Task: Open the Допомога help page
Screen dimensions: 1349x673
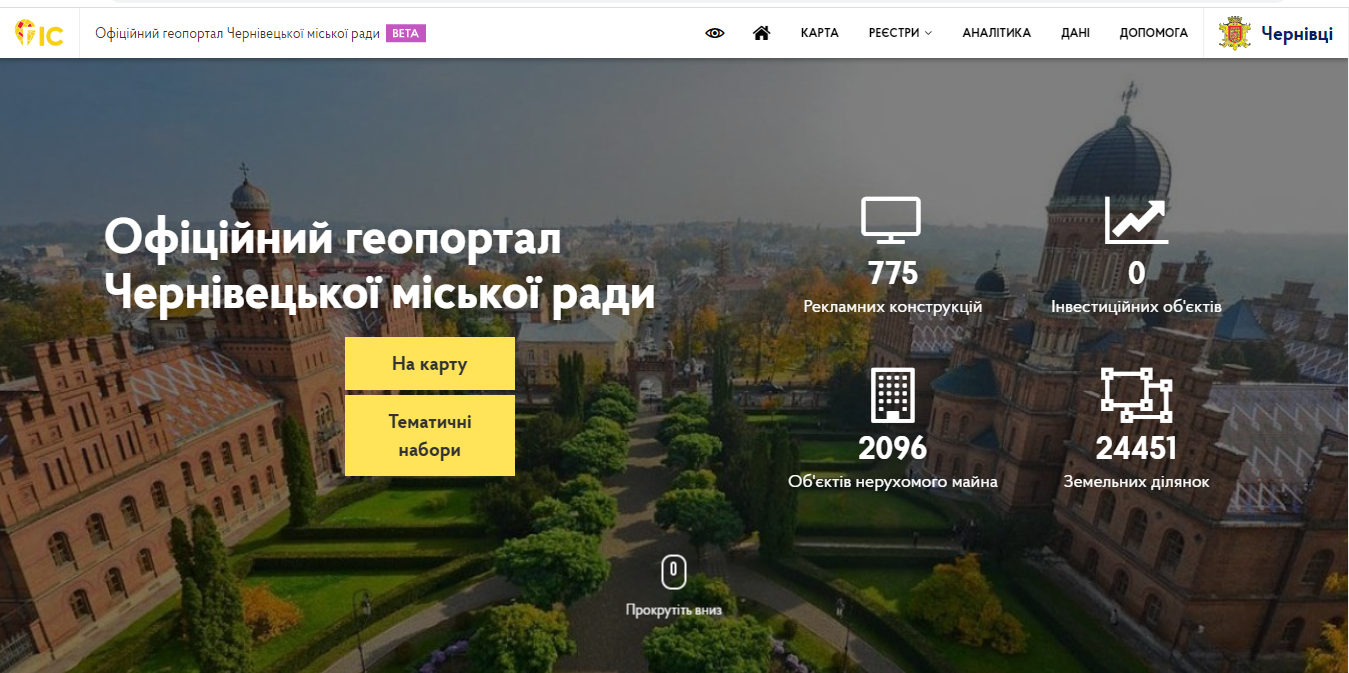Action: click(1153, 33)
